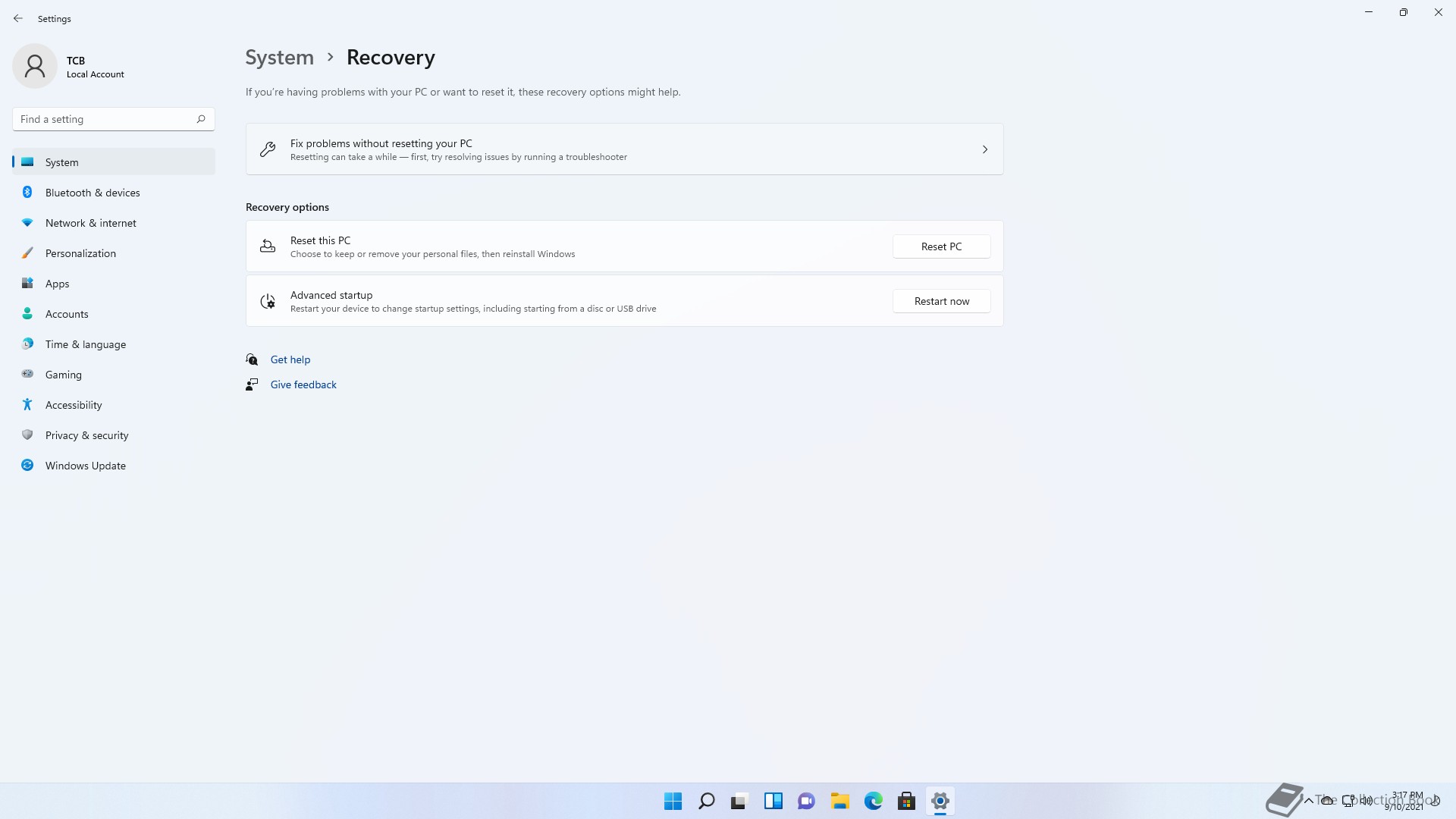Click the Find a setting search box
This screenshot has height=819, width=1456.
(114, 119)
